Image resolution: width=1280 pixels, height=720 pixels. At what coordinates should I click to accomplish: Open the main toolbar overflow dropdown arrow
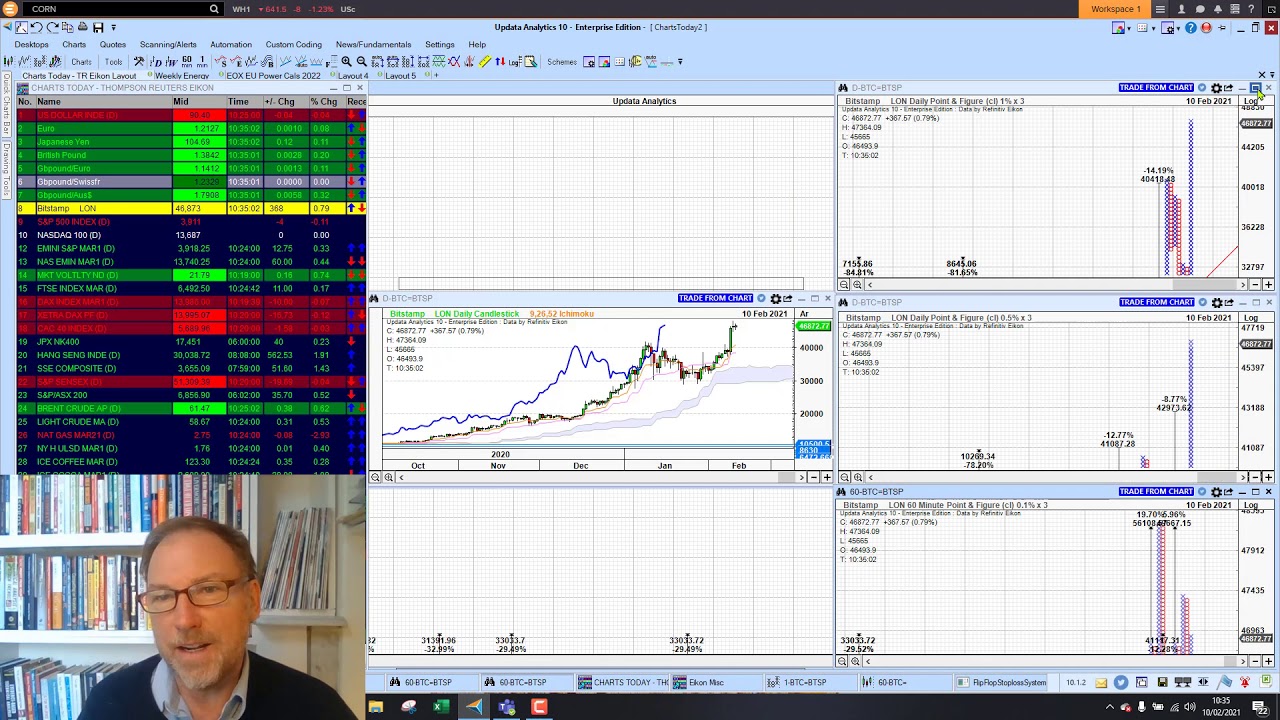680,61
